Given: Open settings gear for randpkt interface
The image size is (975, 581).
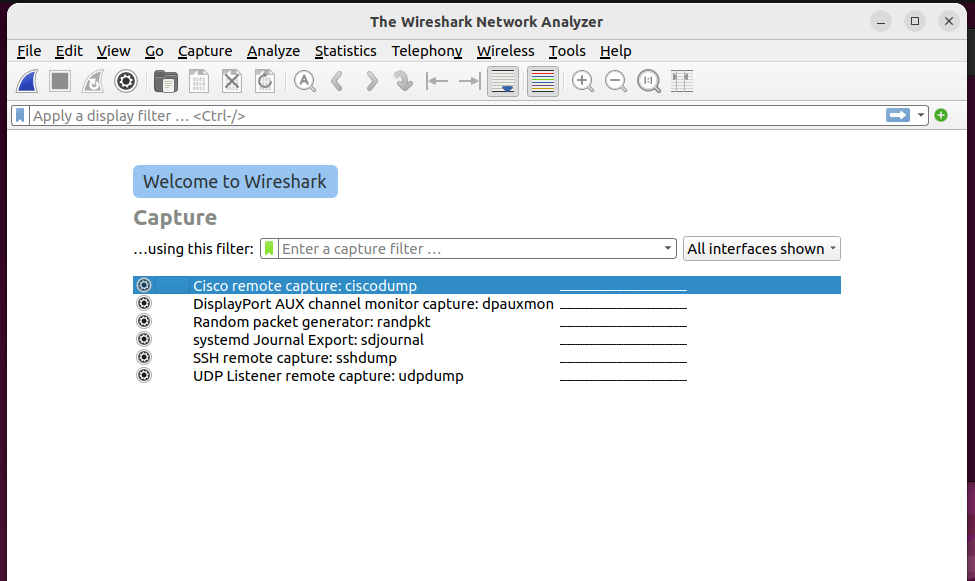Looking at the screenshot, I should (x=144, y=321).
